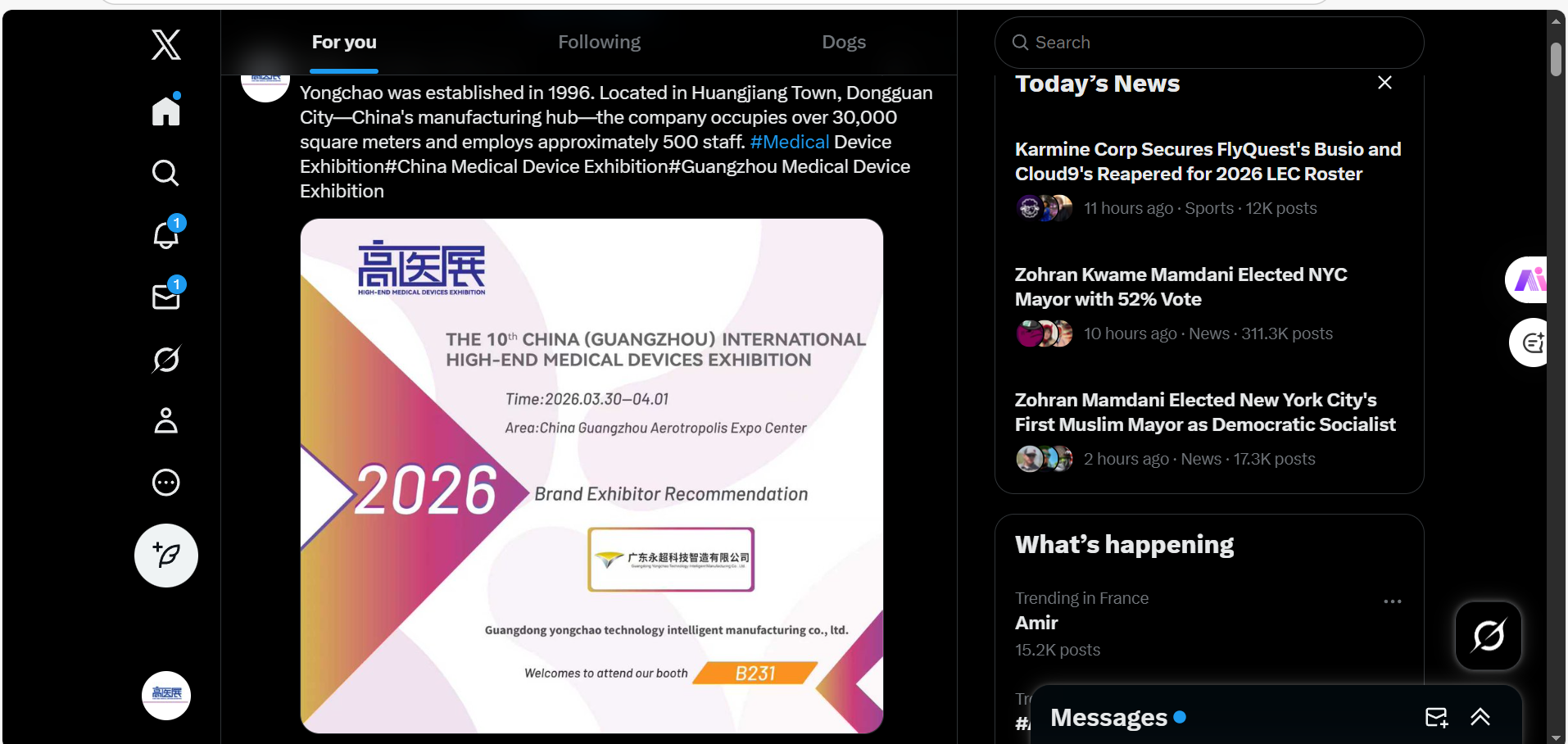Open Messages envelope icon in sidebar

(x=166, y=297)
